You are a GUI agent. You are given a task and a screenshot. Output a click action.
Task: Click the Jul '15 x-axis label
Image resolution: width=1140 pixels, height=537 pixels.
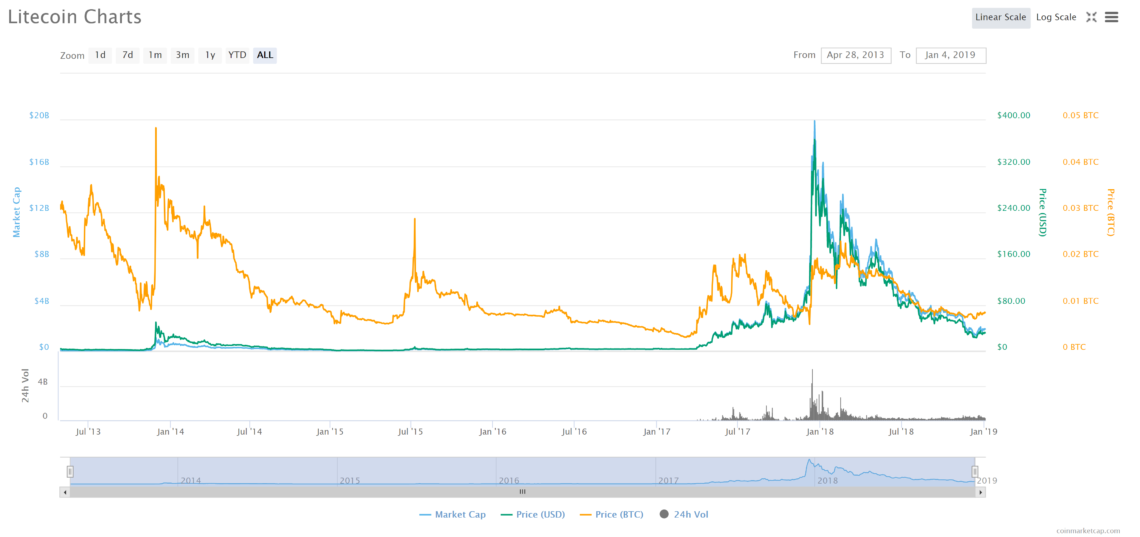point(412,431)
